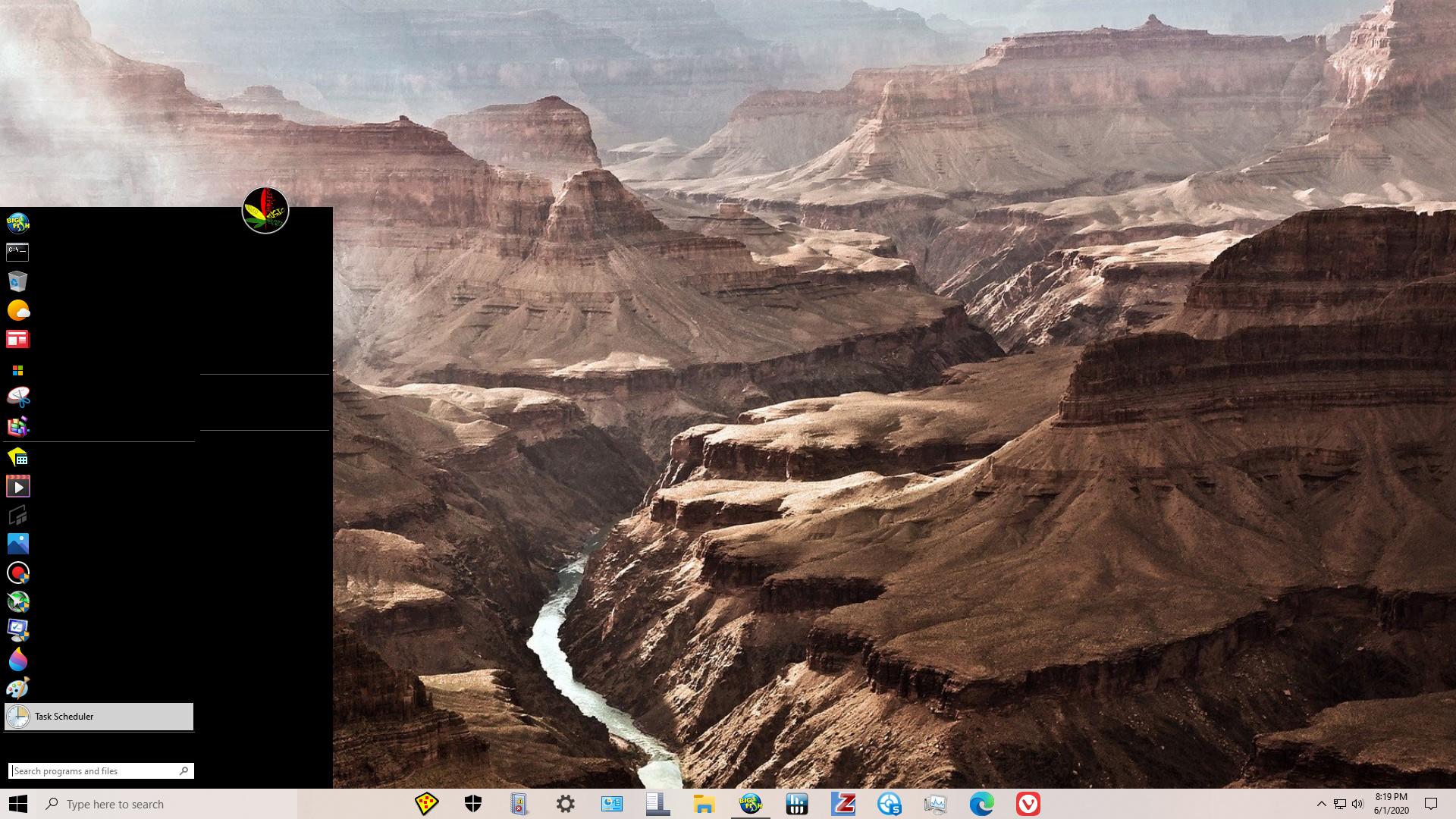Open the Recycle Bin icon in start menu
The width and height of the screenshot is (1456, 819).
pos(17,281)
